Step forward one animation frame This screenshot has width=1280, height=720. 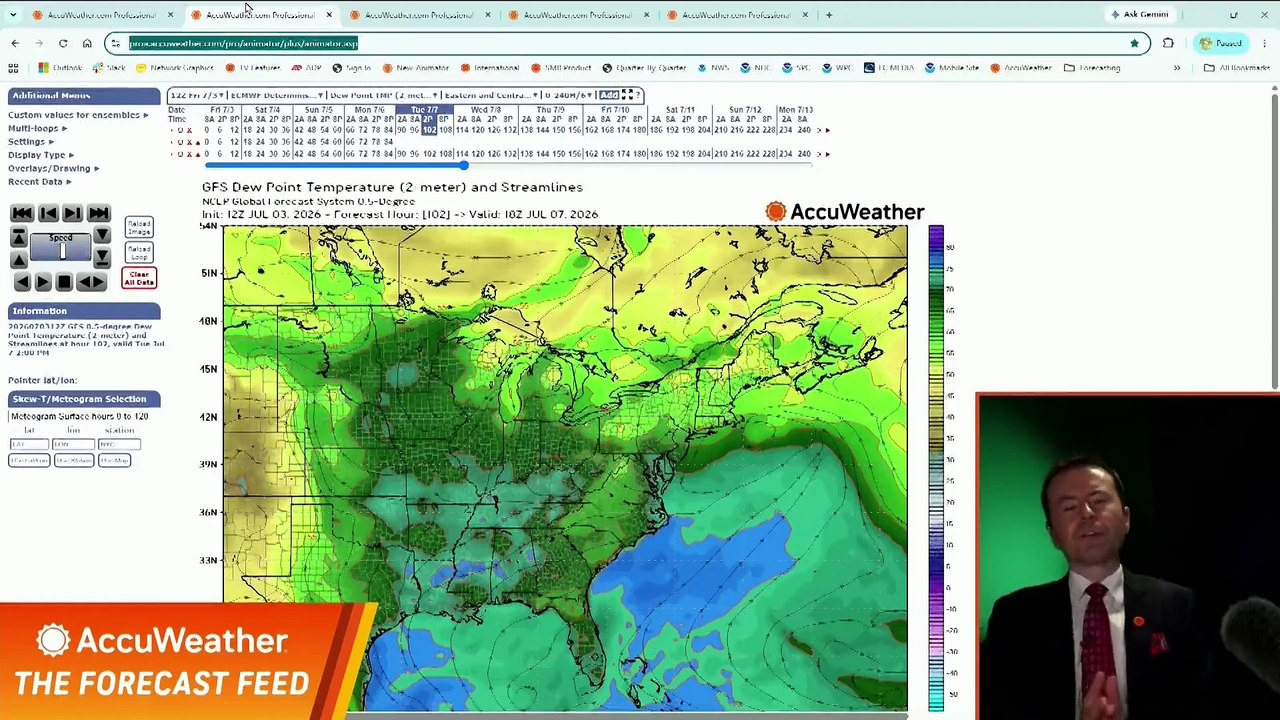73,213
